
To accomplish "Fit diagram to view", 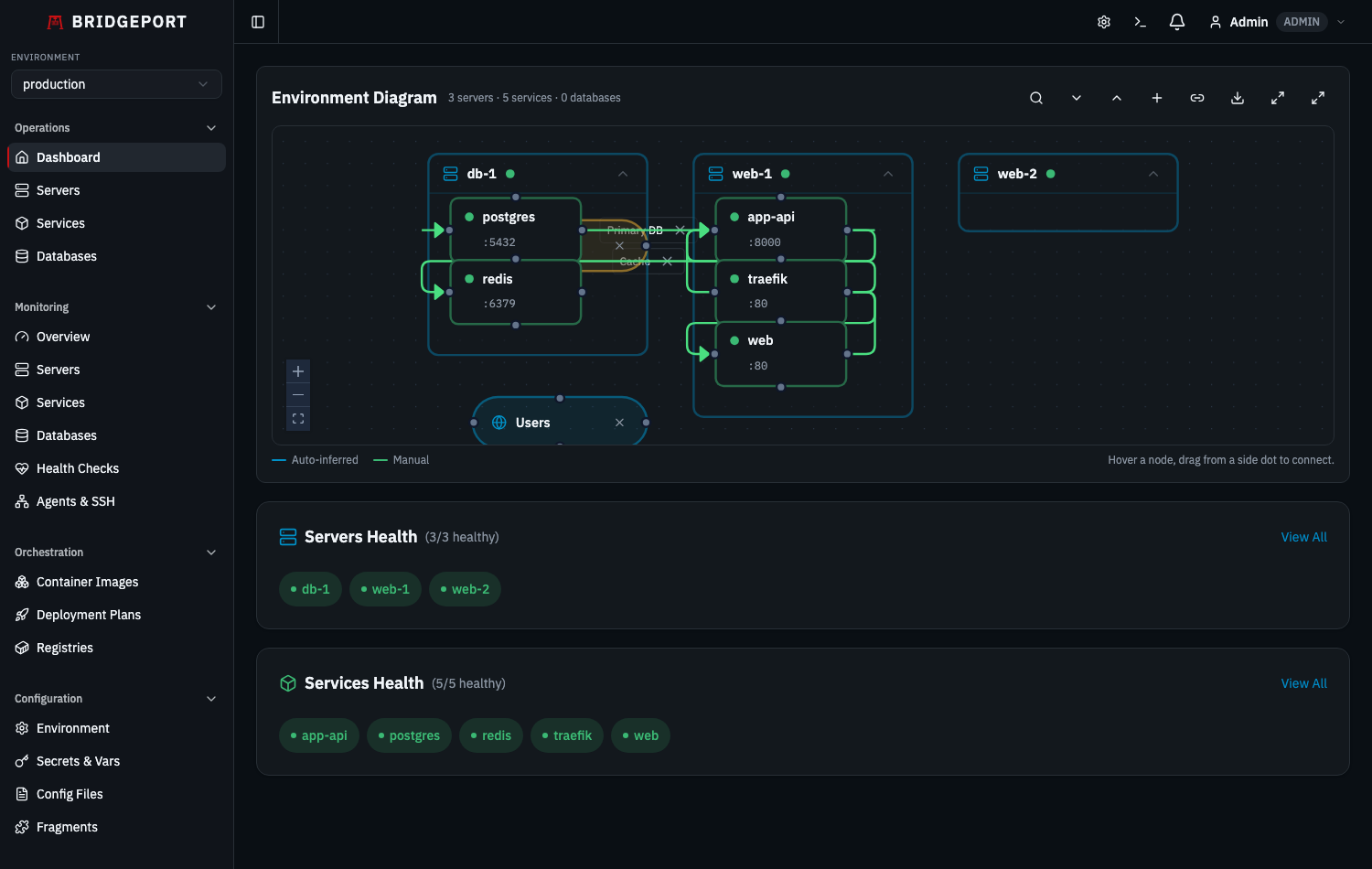I will (x=298, y=419).
